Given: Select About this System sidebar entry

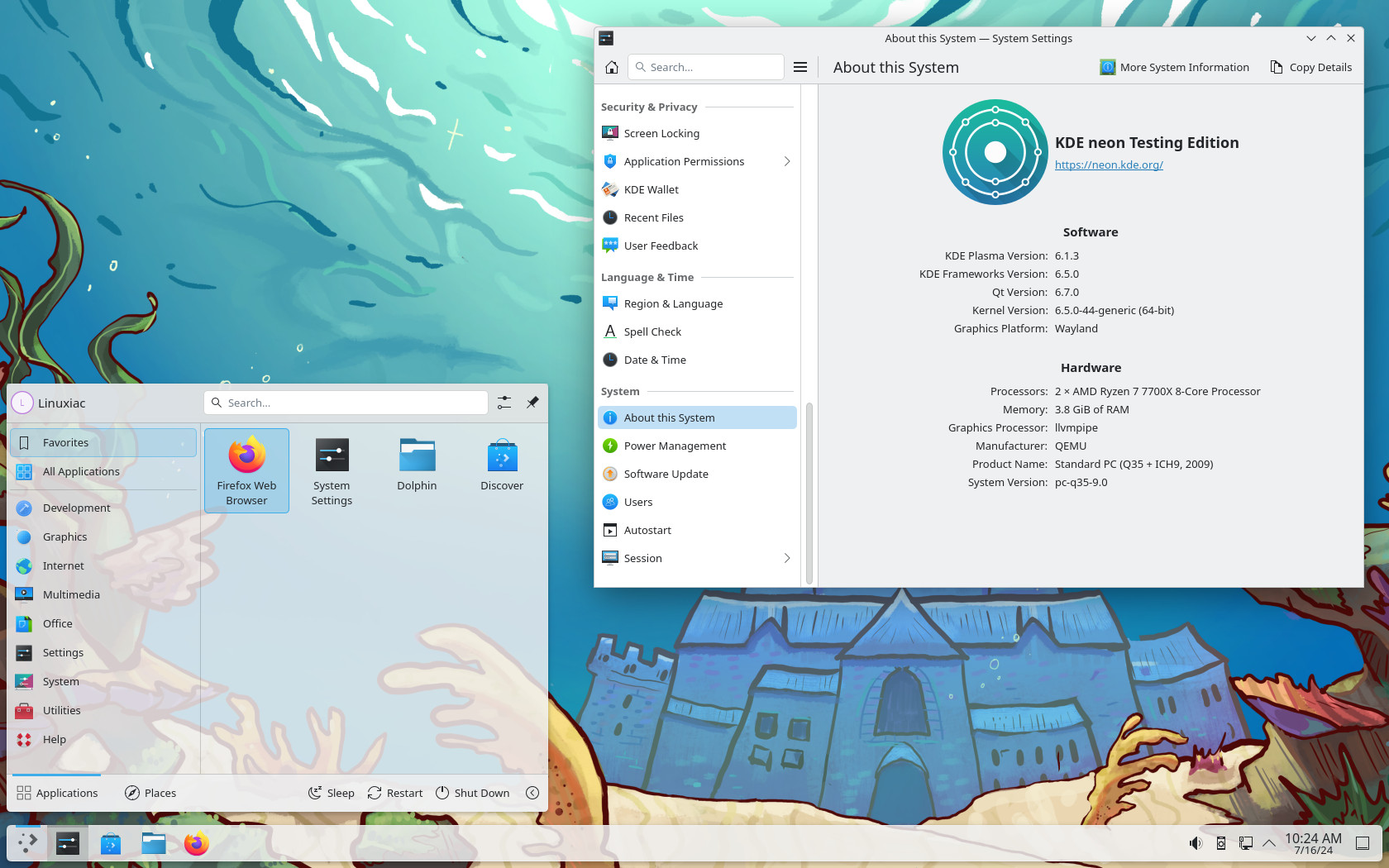Looking at the screenshot, I should click(697, 417).
